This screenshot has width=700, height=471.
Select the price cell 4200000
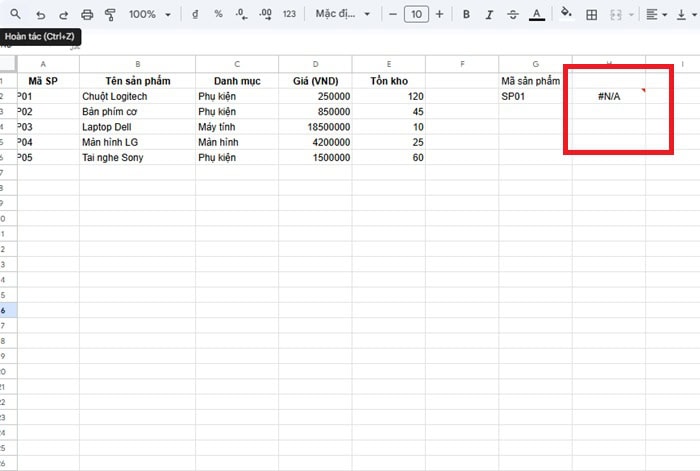coord(316,142)
